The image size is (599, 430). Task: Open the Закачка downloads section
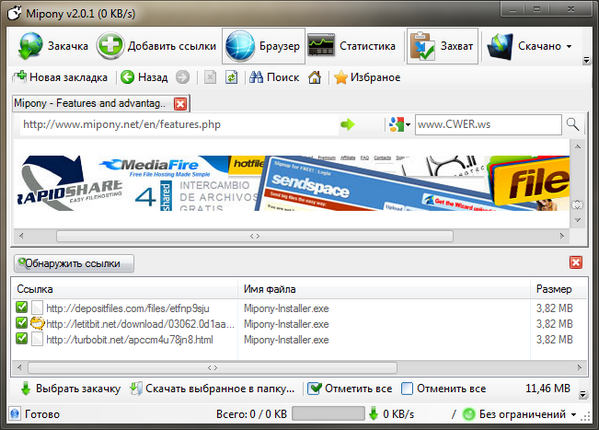[x=53, y=46]
